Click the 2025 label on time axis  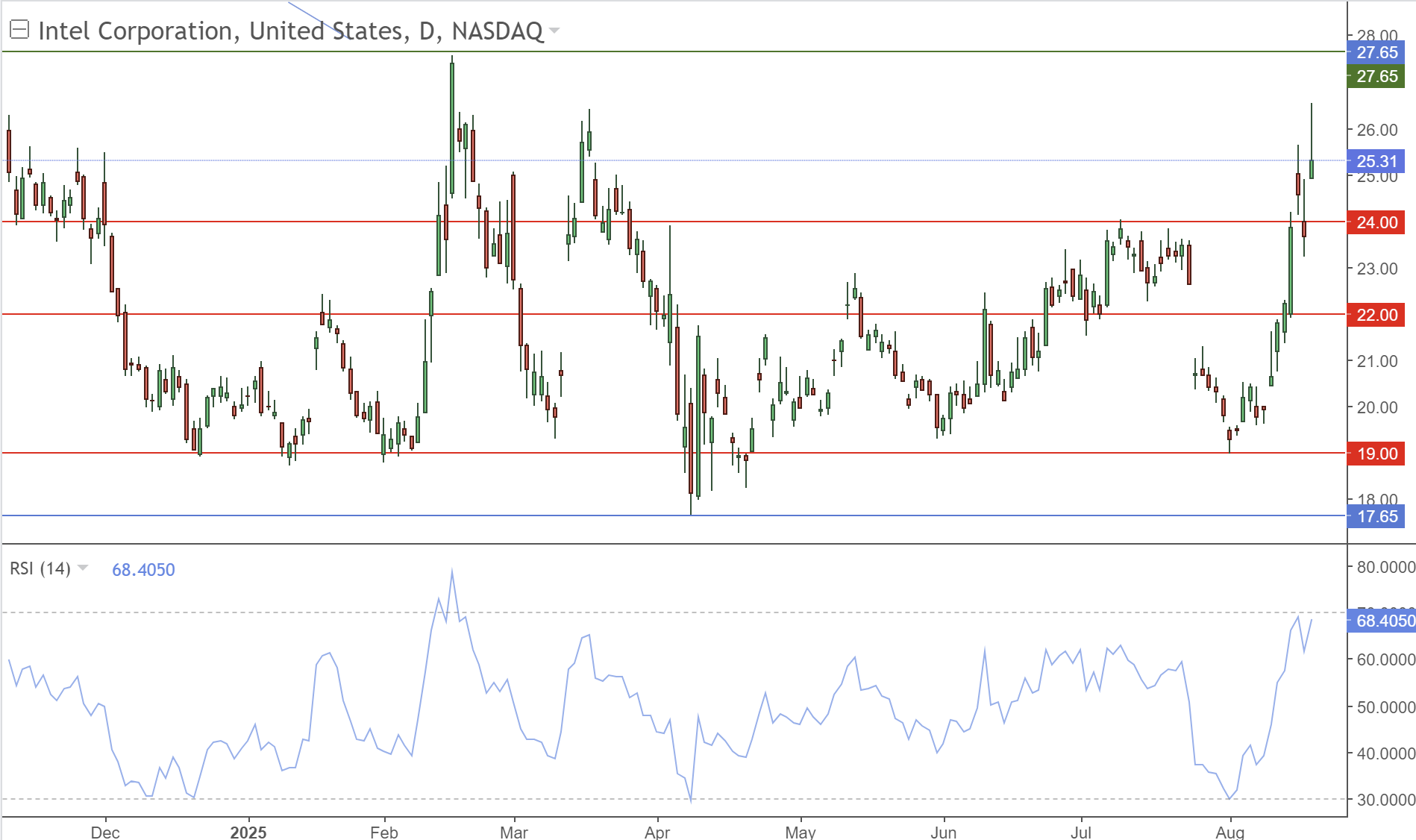tap(248, 832)
